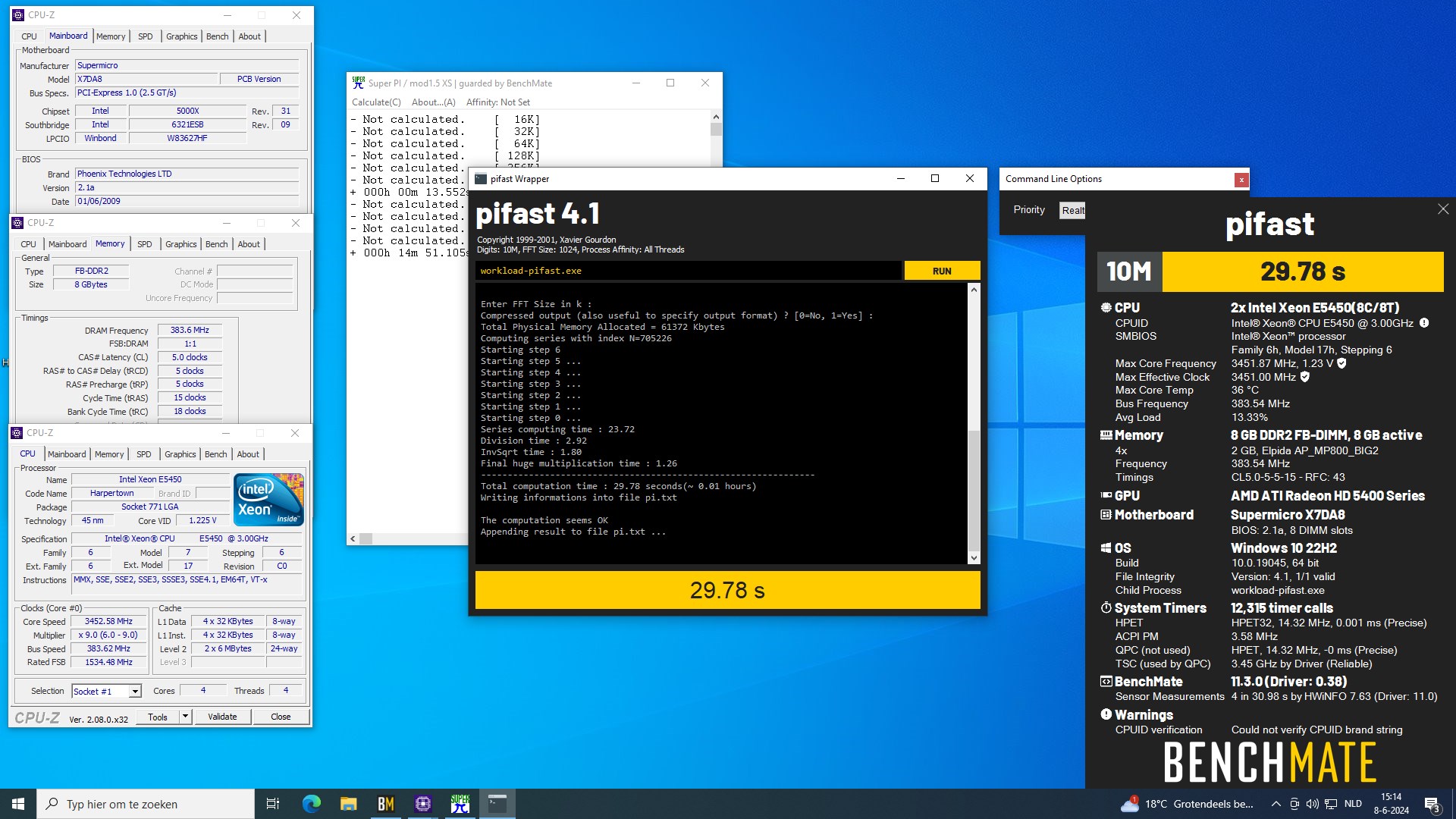Click the Windows search box
The image size is (1456, 819).
tap(146, 804)
